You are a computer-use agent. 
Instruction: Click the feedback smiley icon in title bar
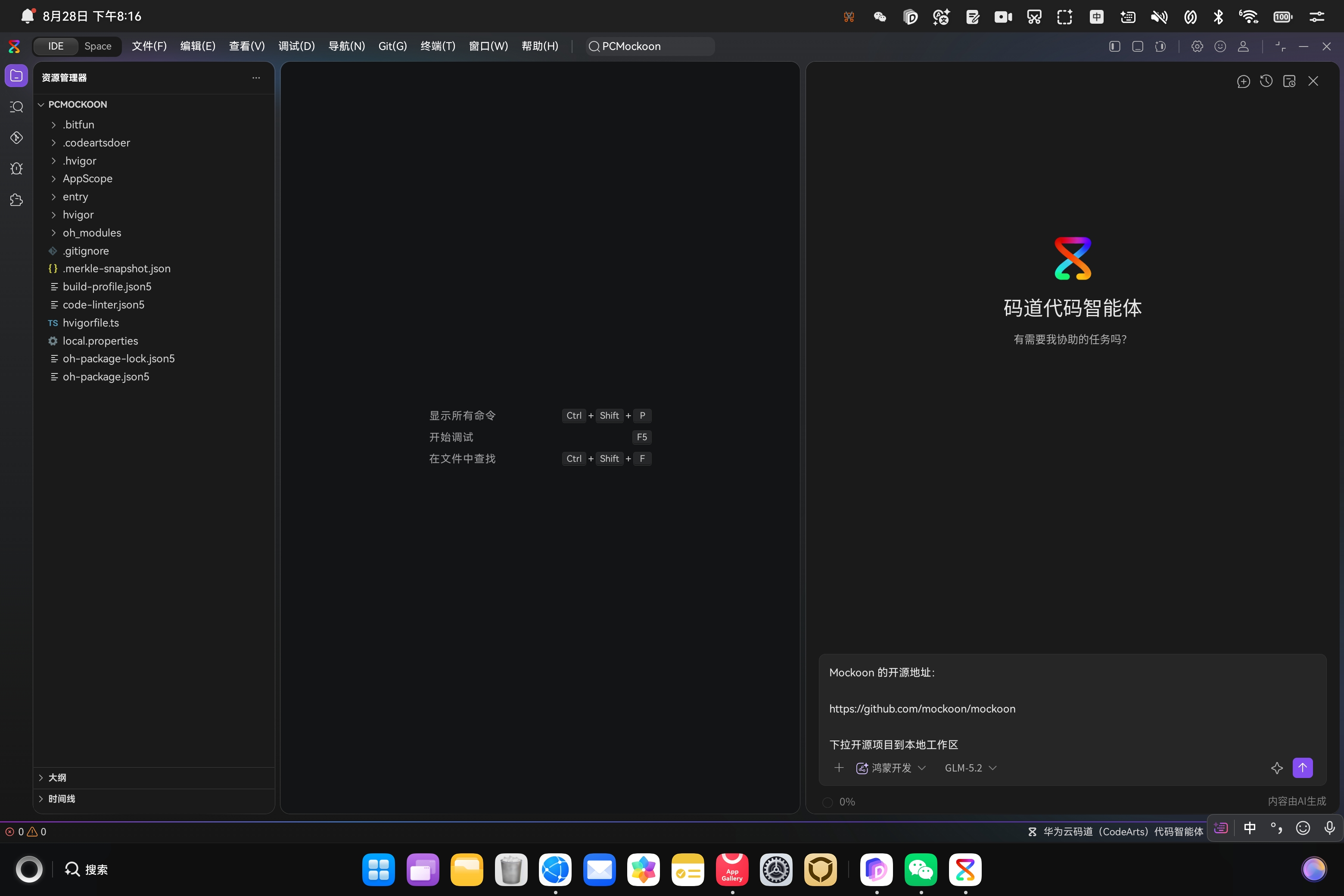[x=1220, y=46]
